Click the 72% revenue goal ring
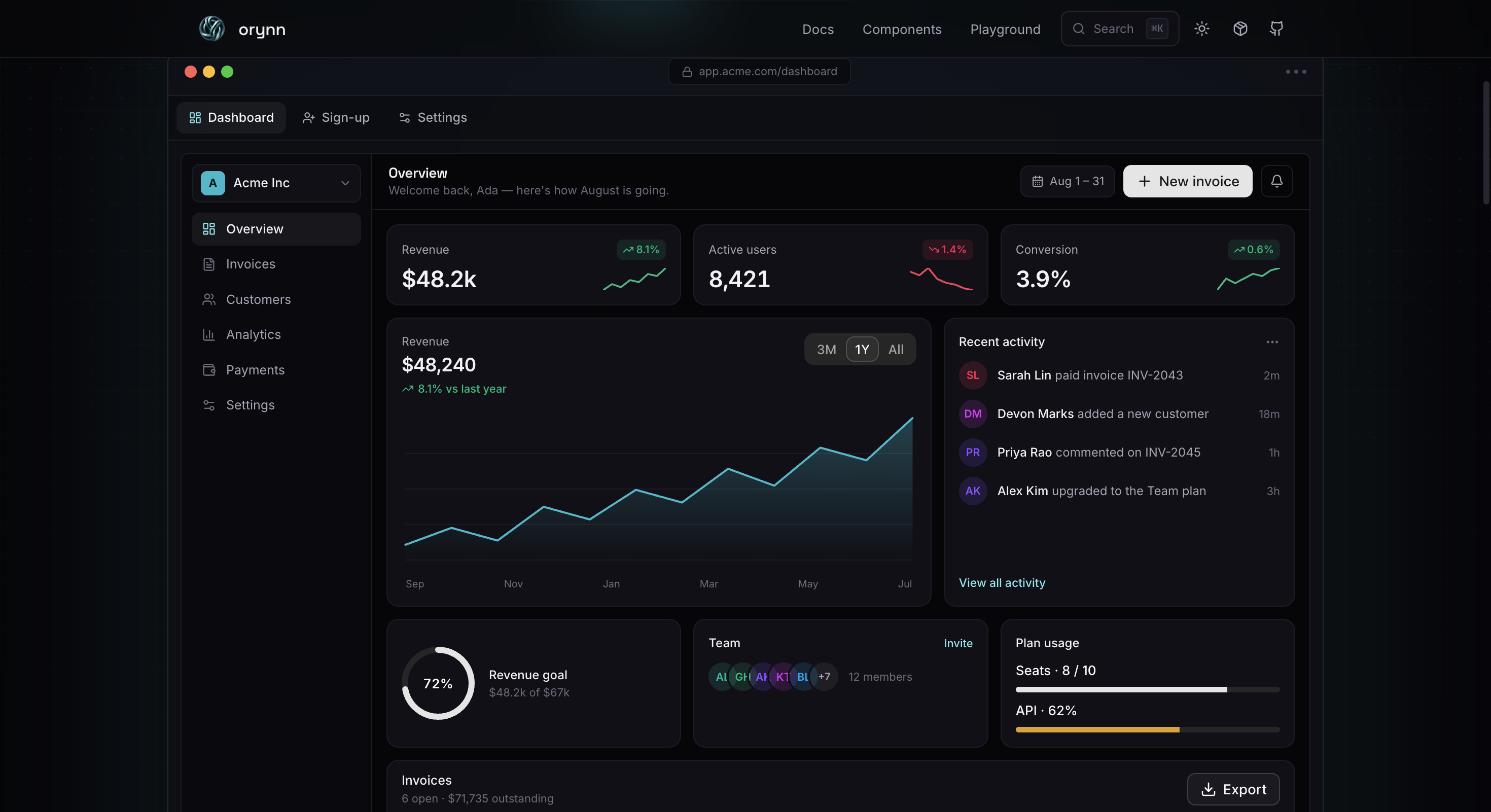Viewport: 1491px width, 812px height. (438, 683)
